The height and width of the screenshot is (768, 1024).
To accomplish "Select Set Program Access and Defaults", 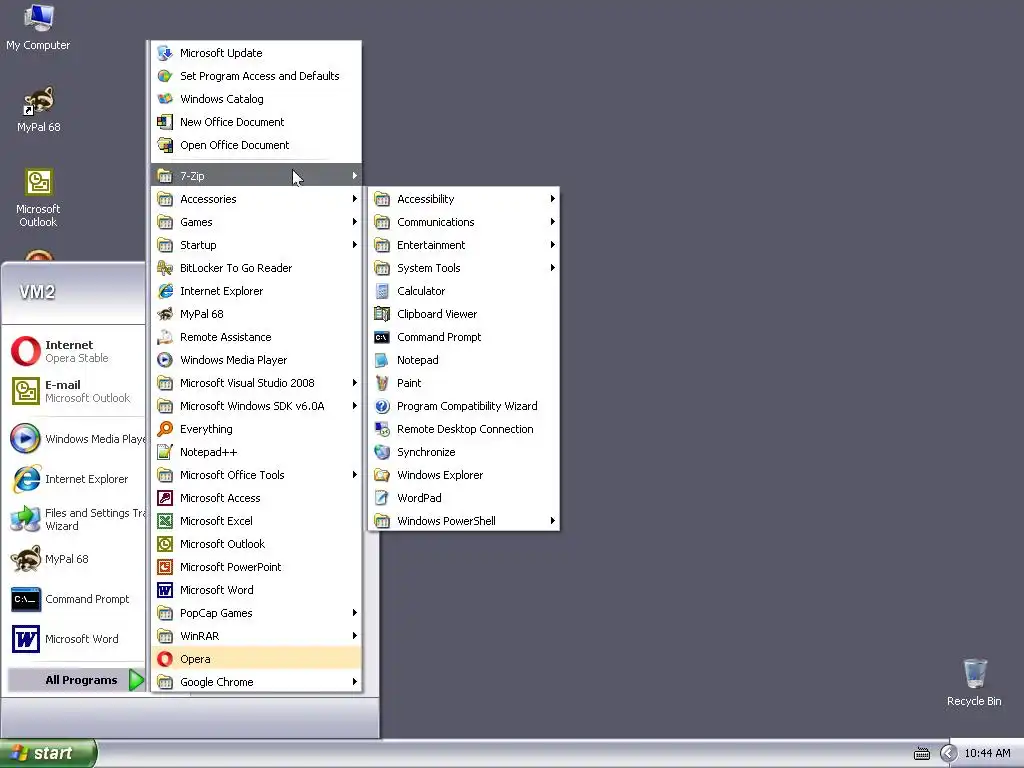I will pos(256,76).
